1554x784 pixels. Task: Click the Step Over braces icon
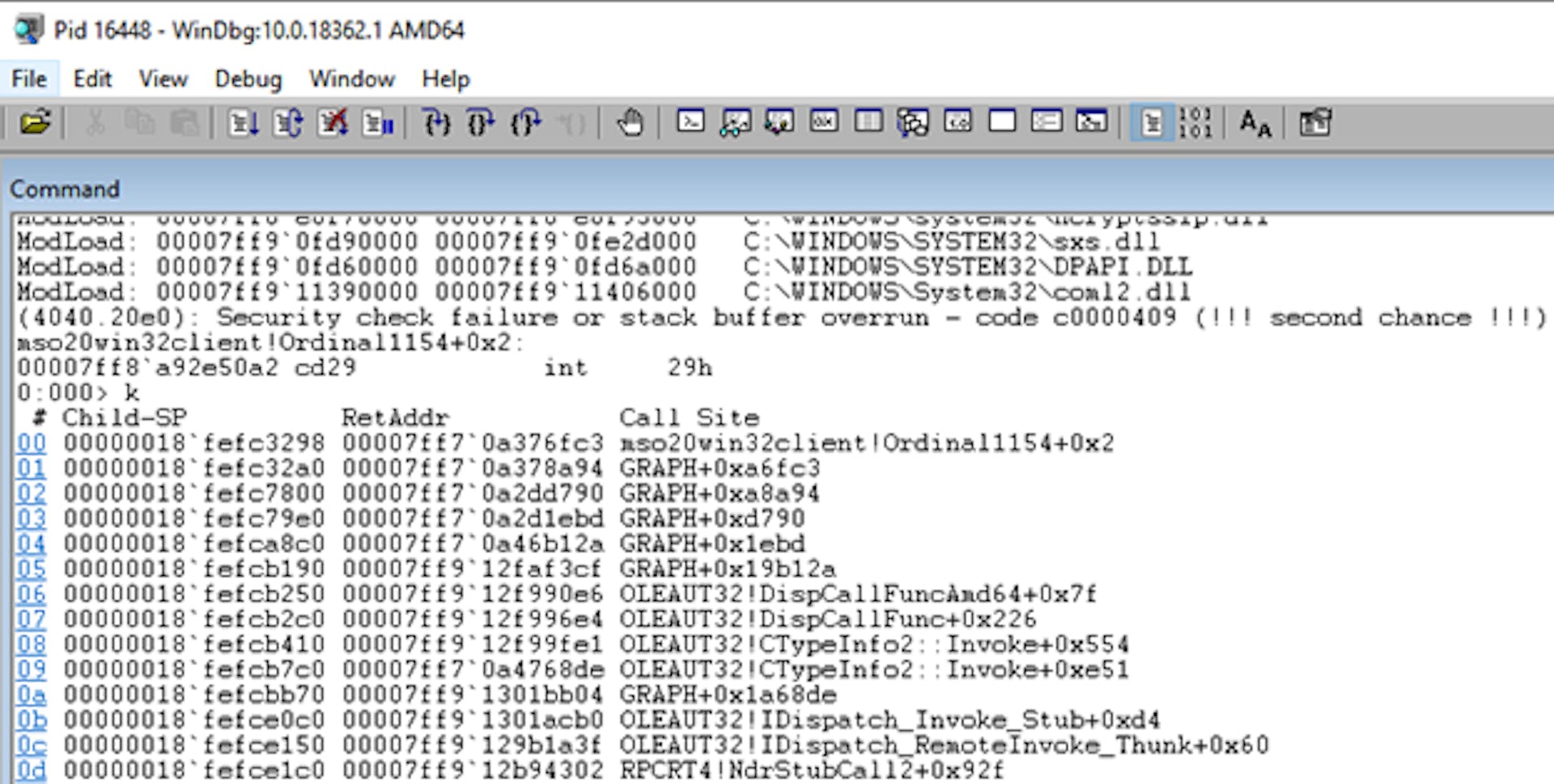tap(481, 123)
